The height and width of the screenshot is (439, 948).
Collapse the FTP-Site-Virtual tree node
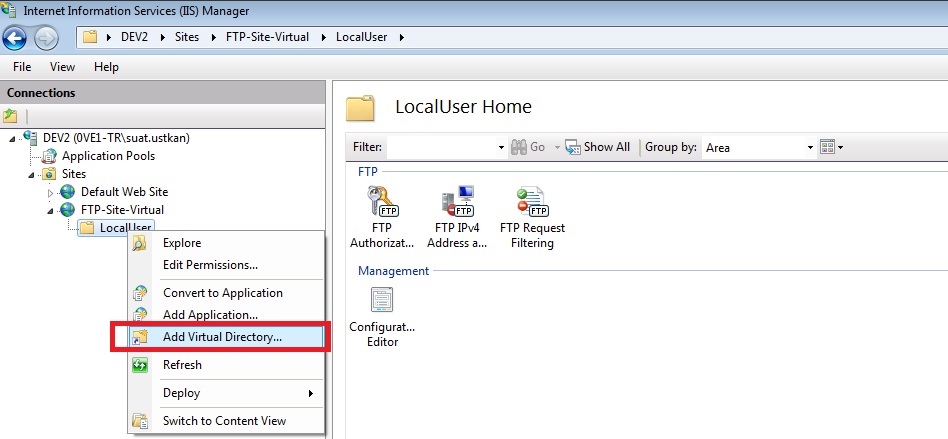pos(51,212)
